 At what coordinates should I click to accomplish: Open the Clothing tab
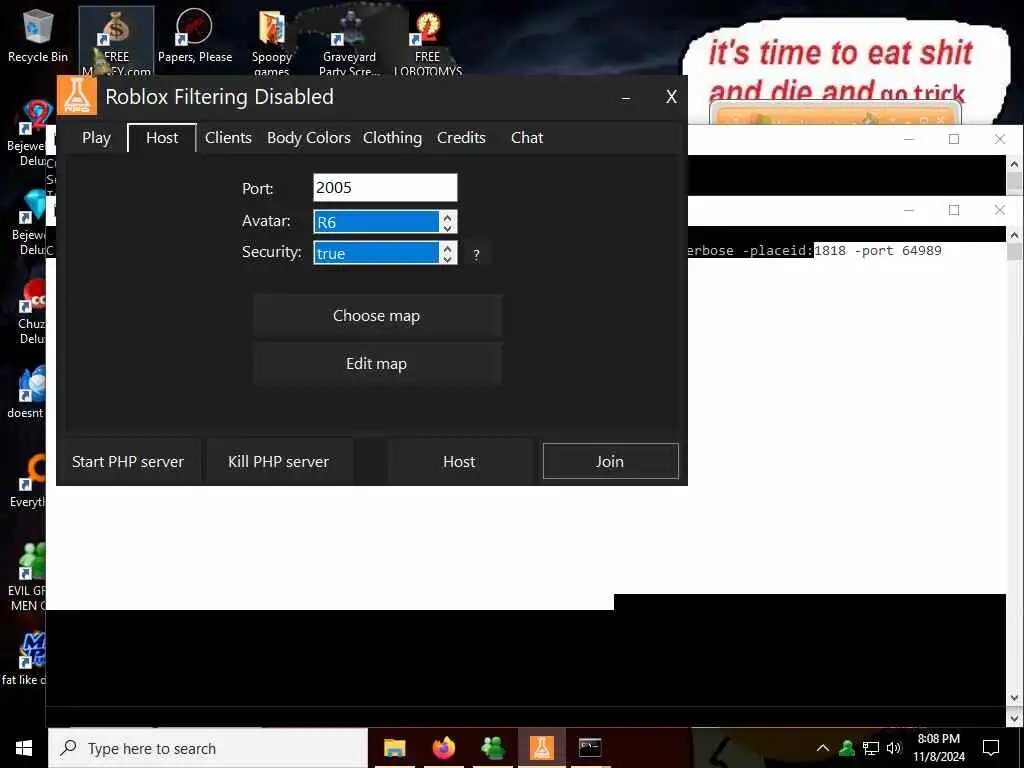click(x=392, y=138)
